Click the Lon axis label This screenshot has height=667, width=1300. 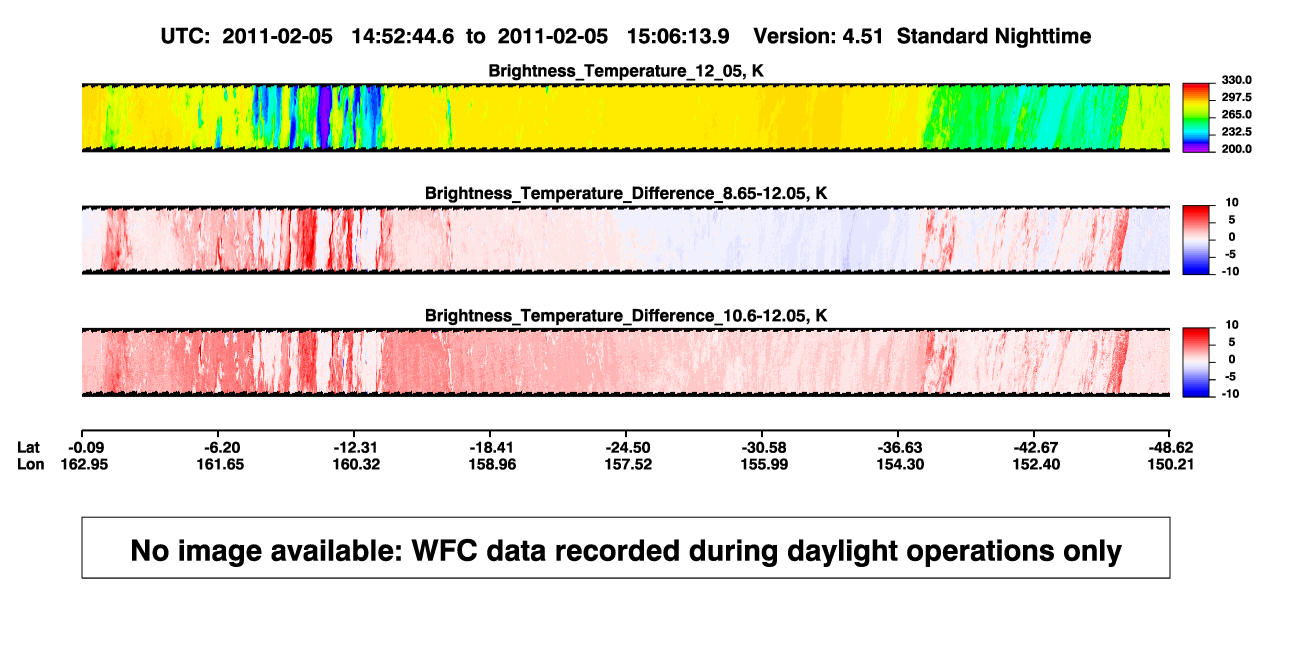[x=30, y=464]
